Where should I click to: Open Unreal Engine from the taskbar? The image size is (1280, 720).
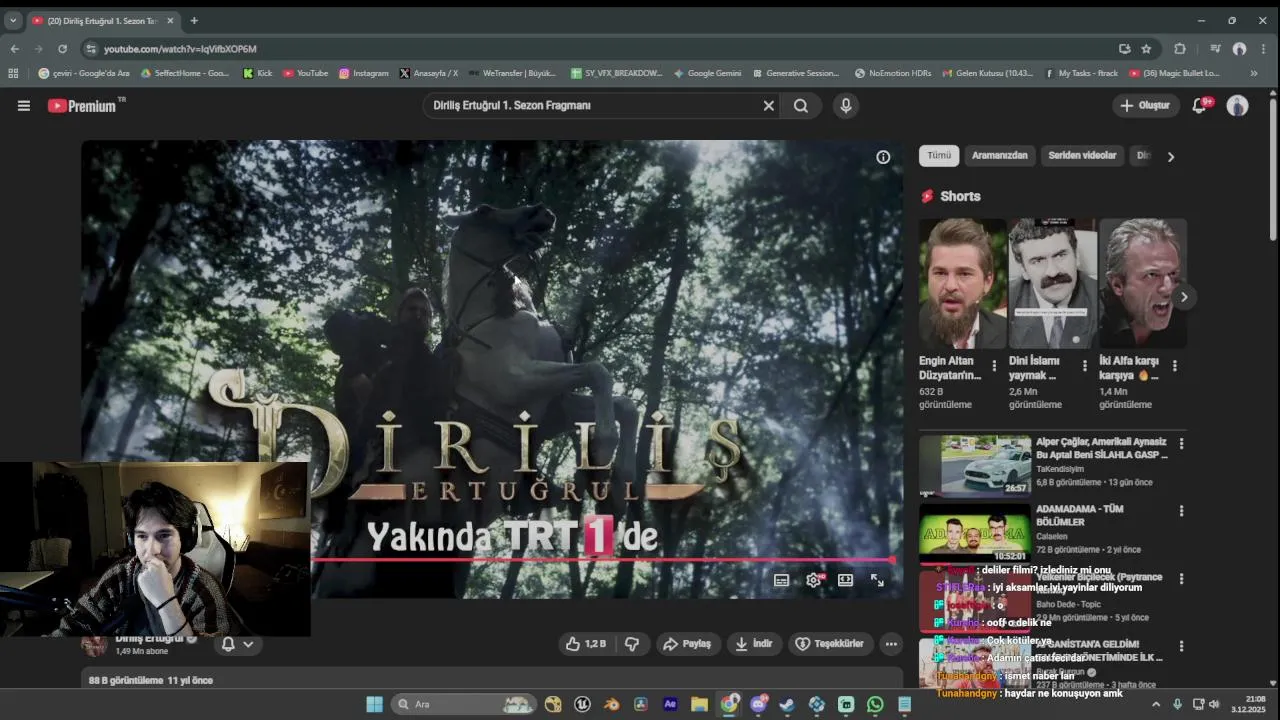click(x=583, y=704)
